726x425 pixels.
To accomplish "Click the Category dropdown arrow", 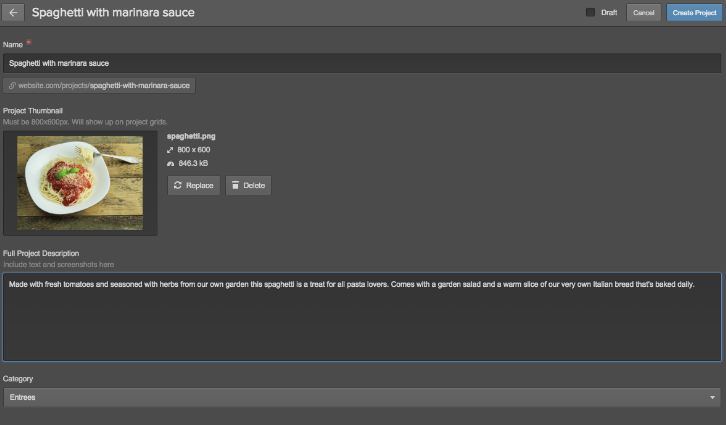I will pos(712,397).
